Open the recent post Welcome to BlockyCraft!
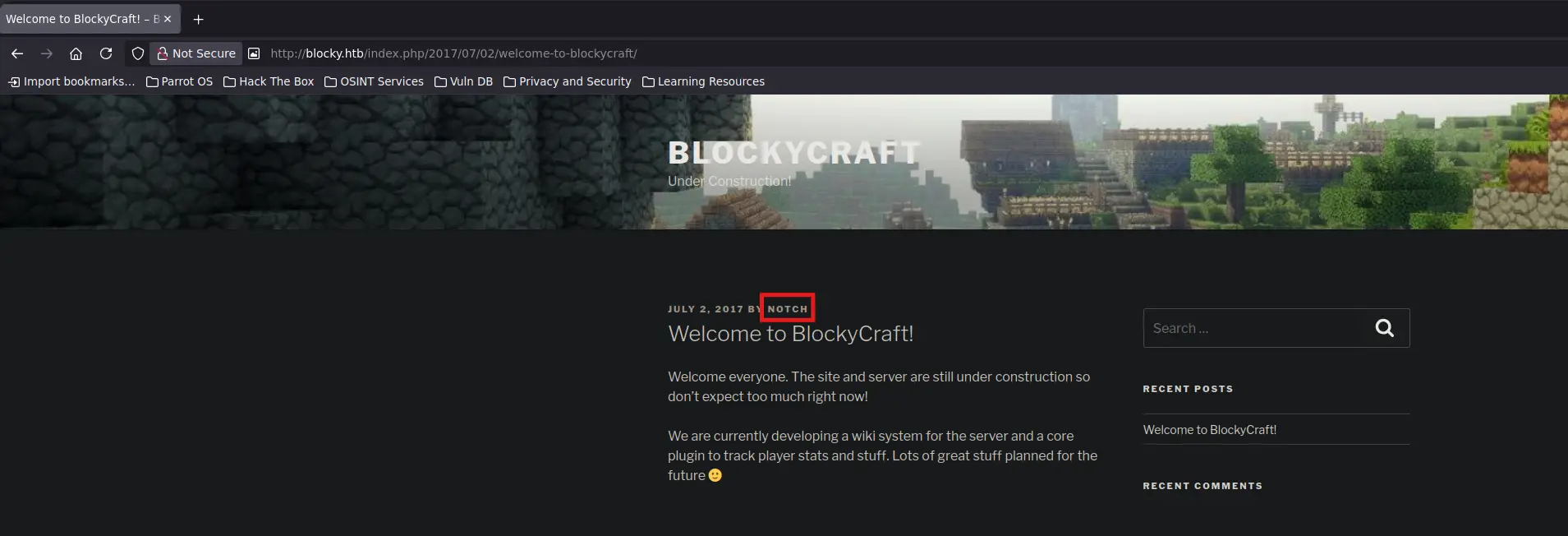 coord(1210,430)
